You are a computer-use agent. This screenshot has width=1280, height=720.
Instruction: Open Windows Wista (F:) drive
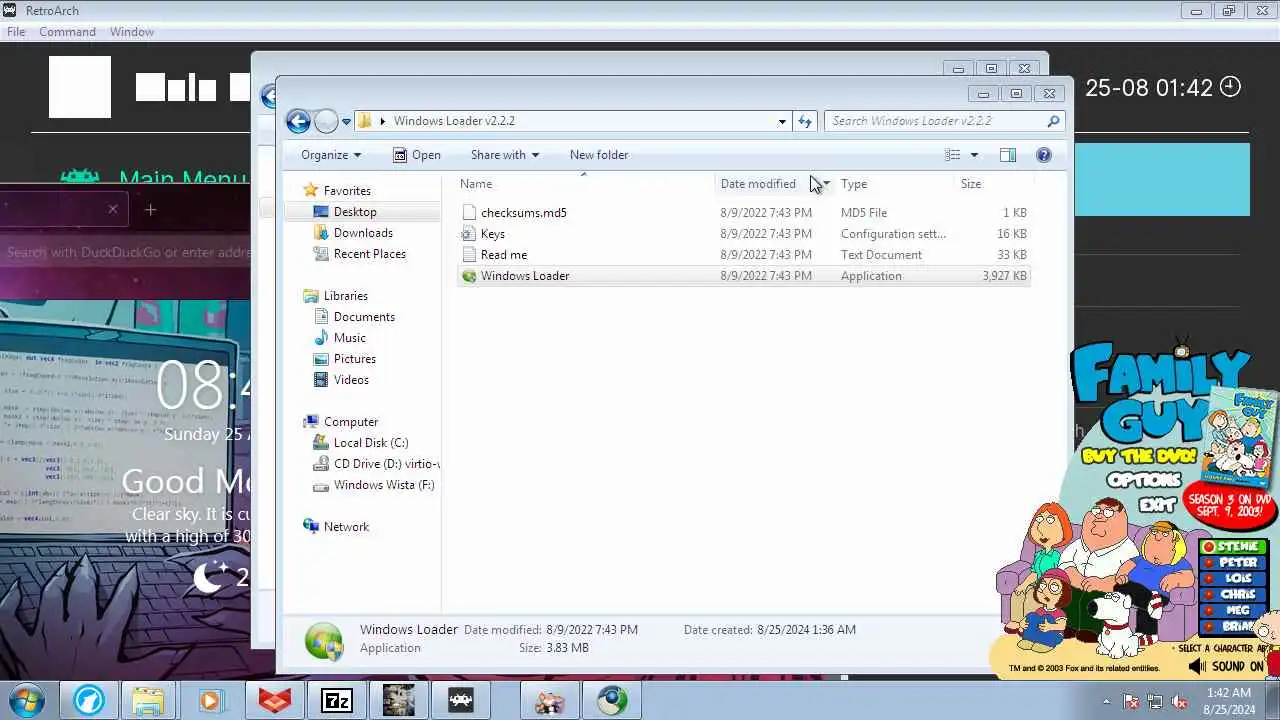384,485
